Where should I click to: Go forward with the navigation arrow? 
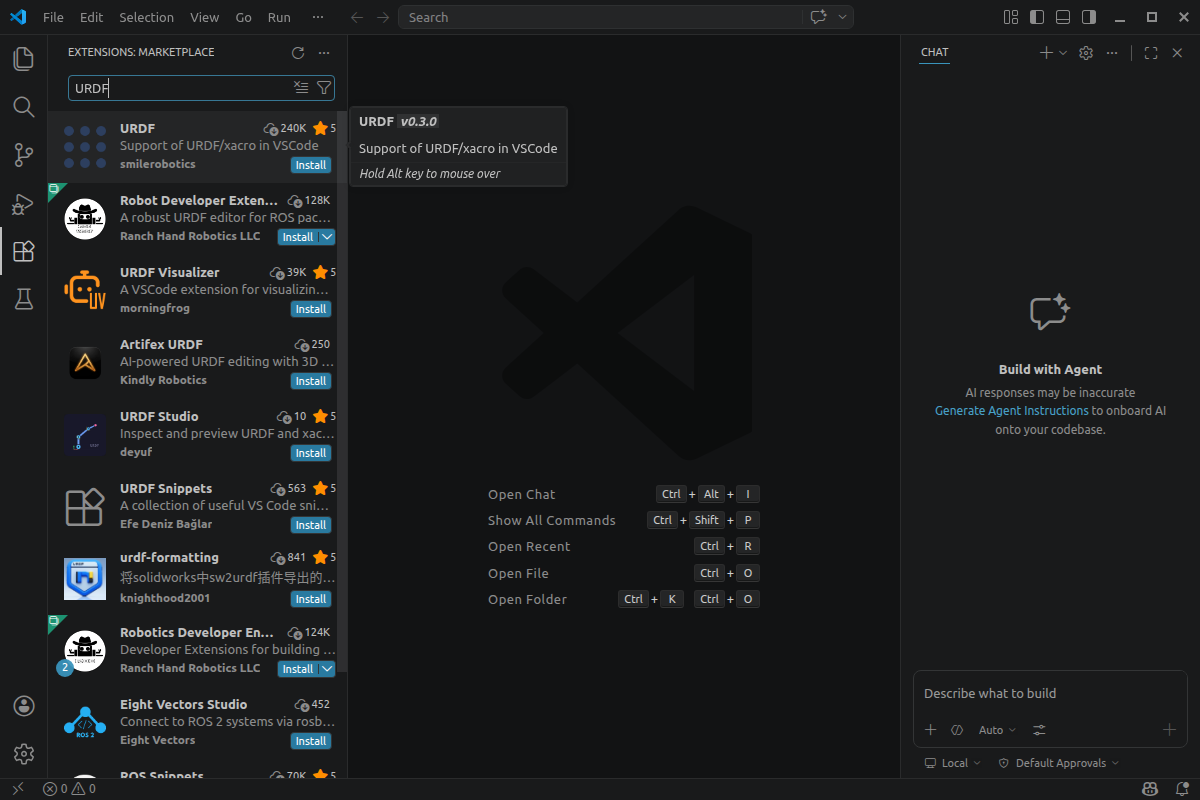coord(383,17)
